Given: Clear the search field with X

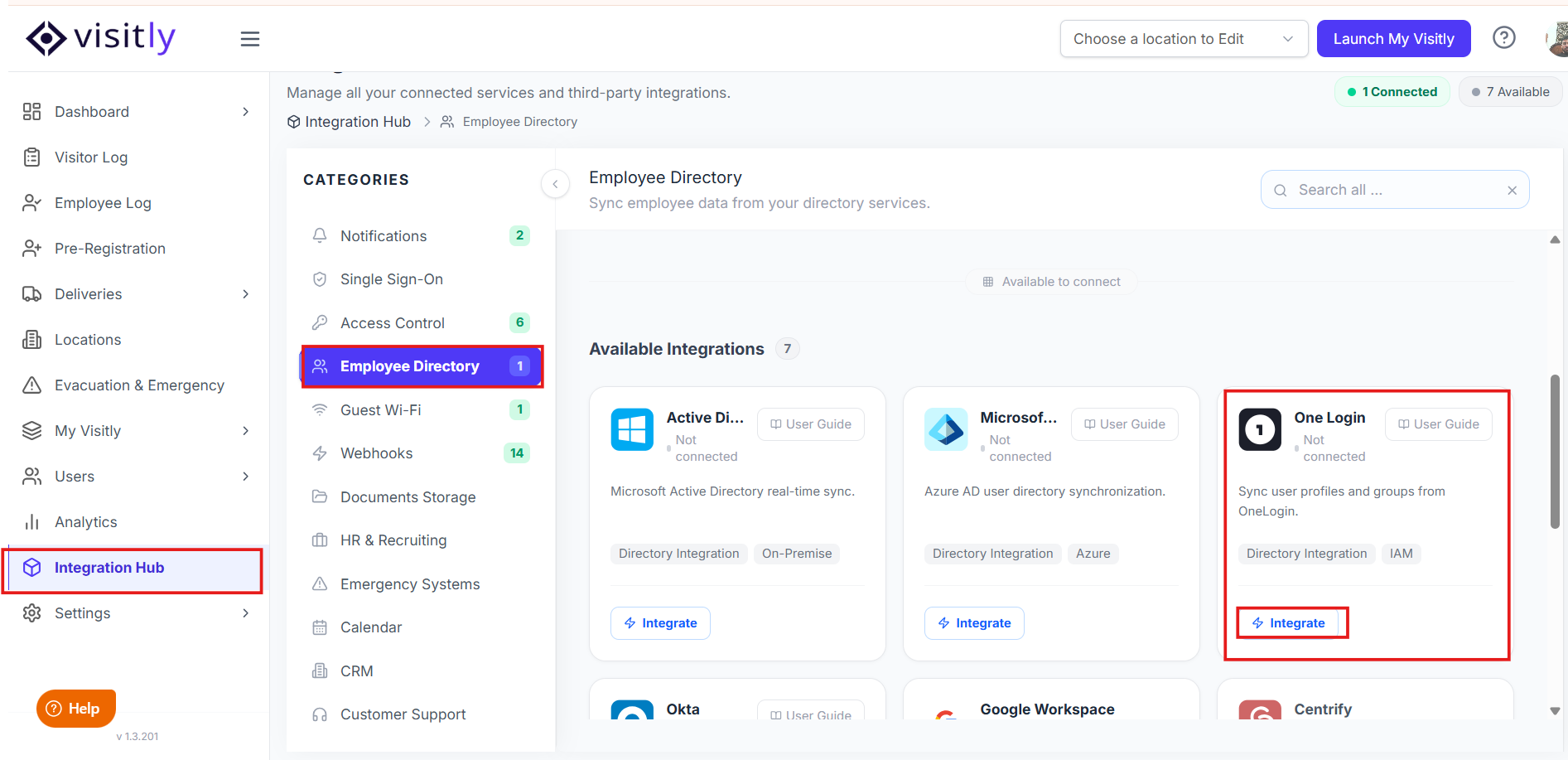Looking at the screenshot, I should (1512, 191).
